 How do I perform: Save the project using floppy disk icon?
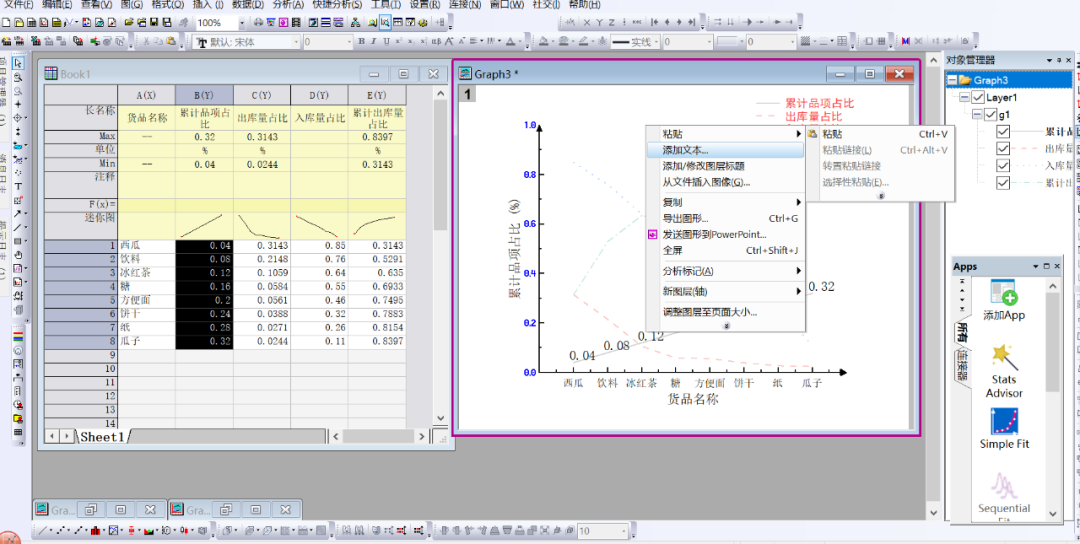[154, 23]
